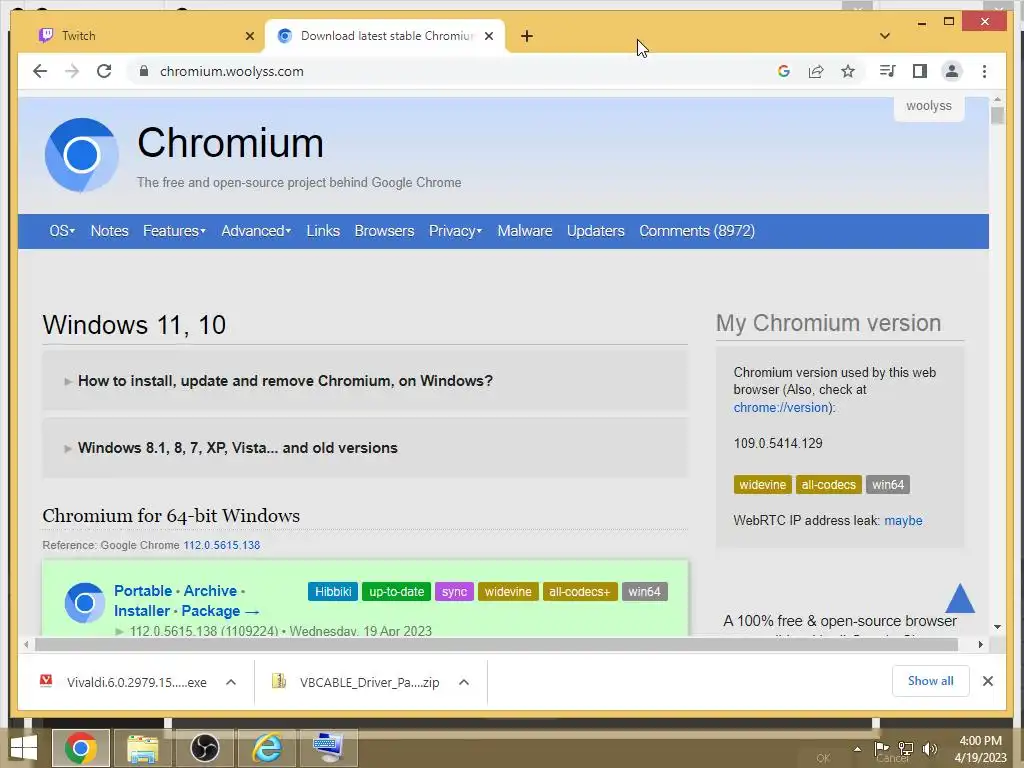Image resolution: width=1024 pixels, height=768 pixels.
Task: Click the Portable download link
Action: click(x=143, y=590)
